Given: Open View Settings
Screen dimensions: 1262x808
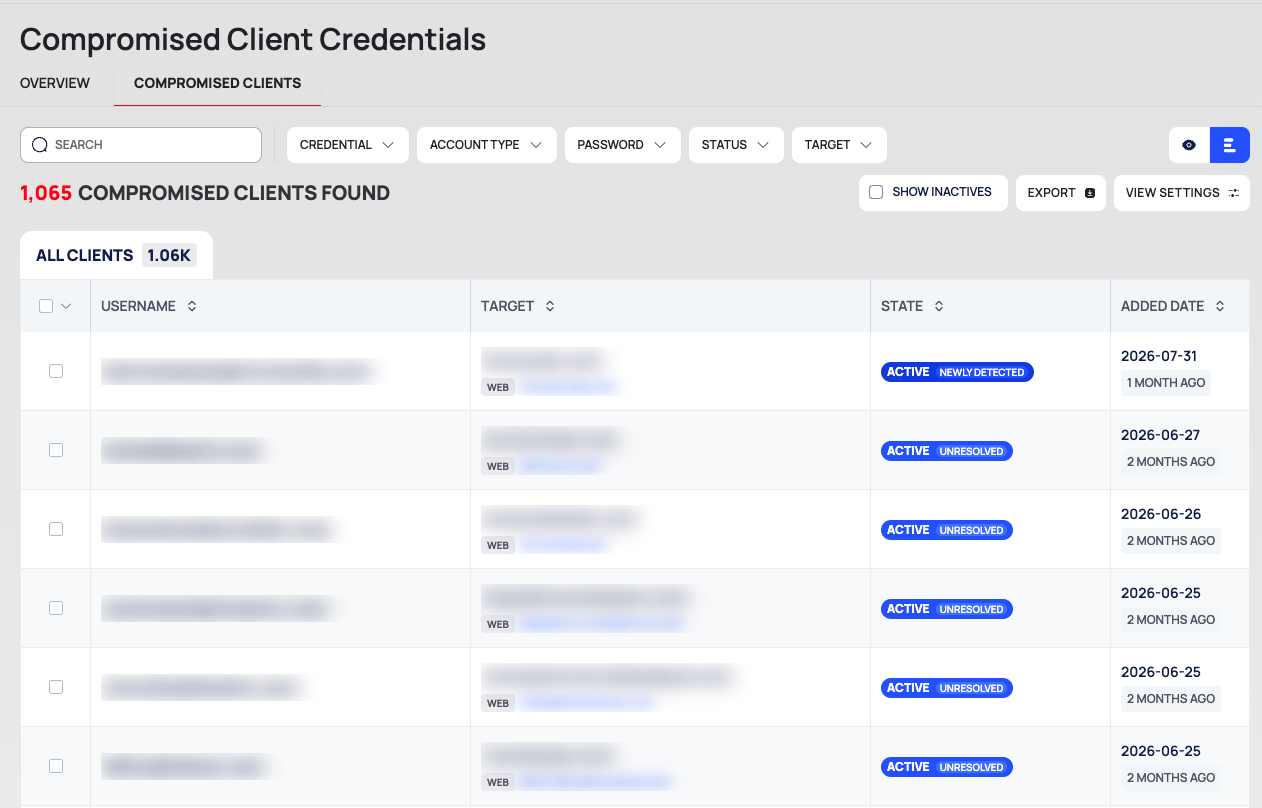Looking at the screenshot, I should tap(1182, 193).
